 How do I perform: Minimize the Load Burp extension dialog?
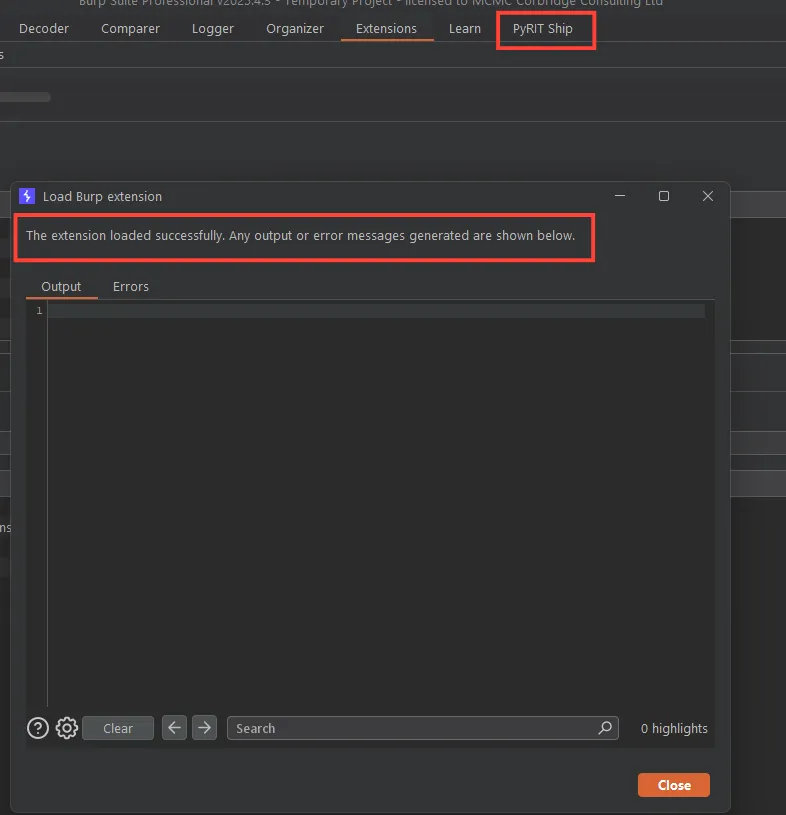tap(620, 196)
